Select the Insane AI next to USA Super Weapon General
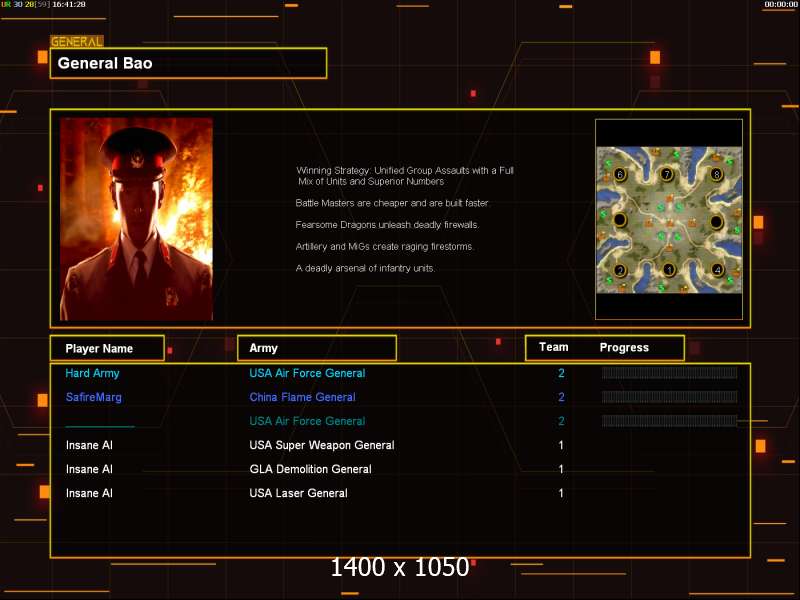 pyautogui.click(x=89, y=445)
